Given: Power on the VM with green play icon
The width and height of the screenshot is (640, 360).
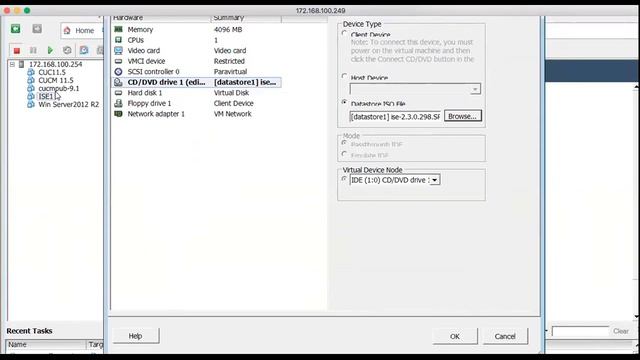Looking at the screenshot, I should tap(50, 51).
